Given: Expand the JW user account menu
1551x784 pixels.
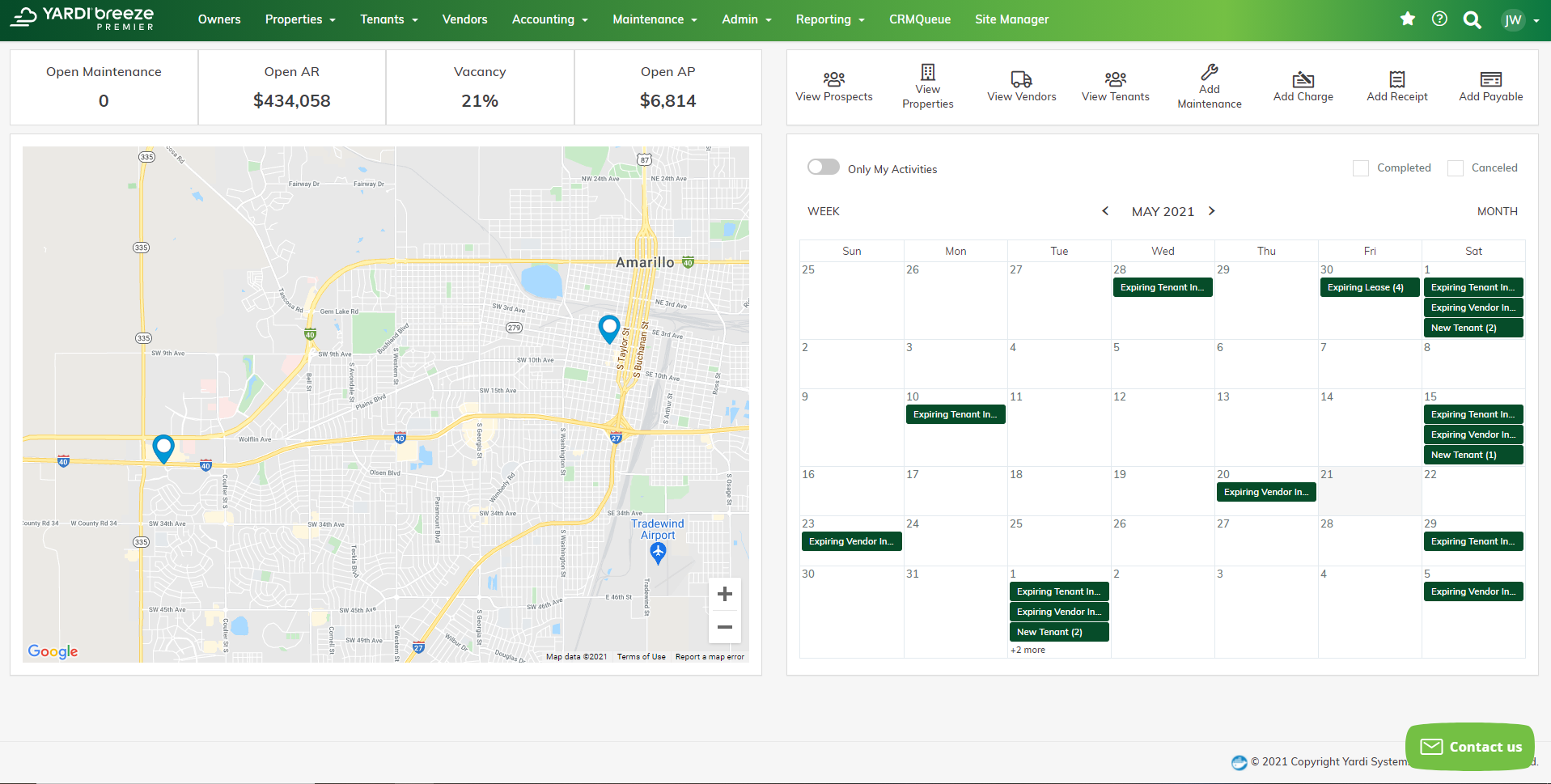Looking at the screenshot, I should [1519, 20].
